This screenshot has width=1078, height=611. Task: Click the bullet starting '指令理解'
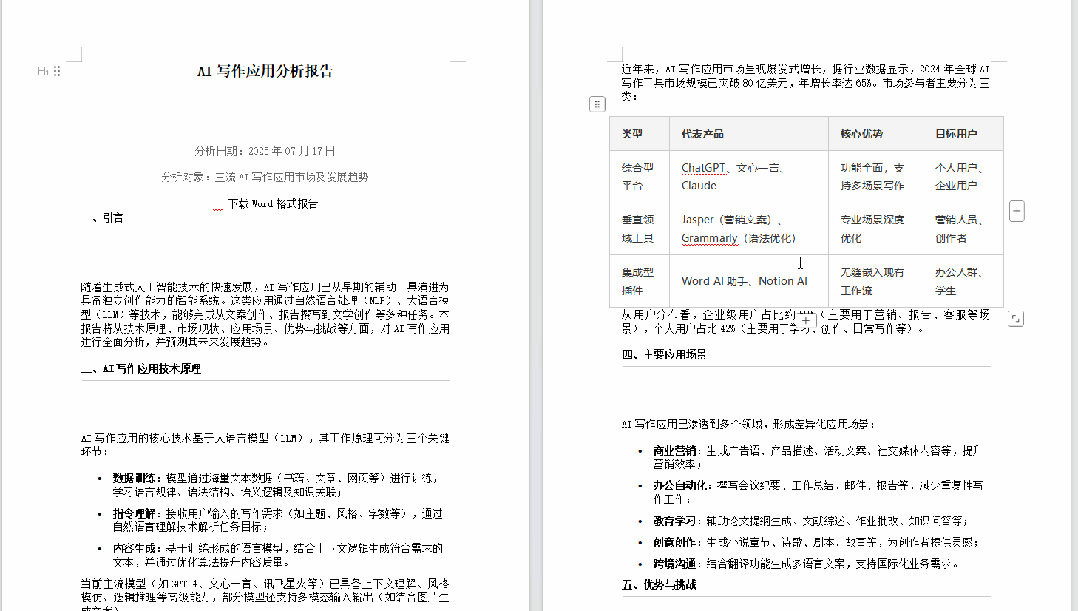point(278,520)
